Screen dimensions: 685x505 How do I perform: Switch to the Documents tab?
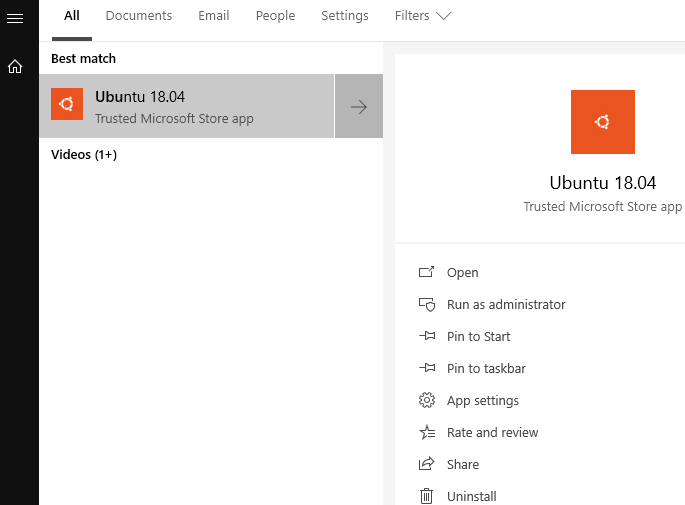click(139, 16)
